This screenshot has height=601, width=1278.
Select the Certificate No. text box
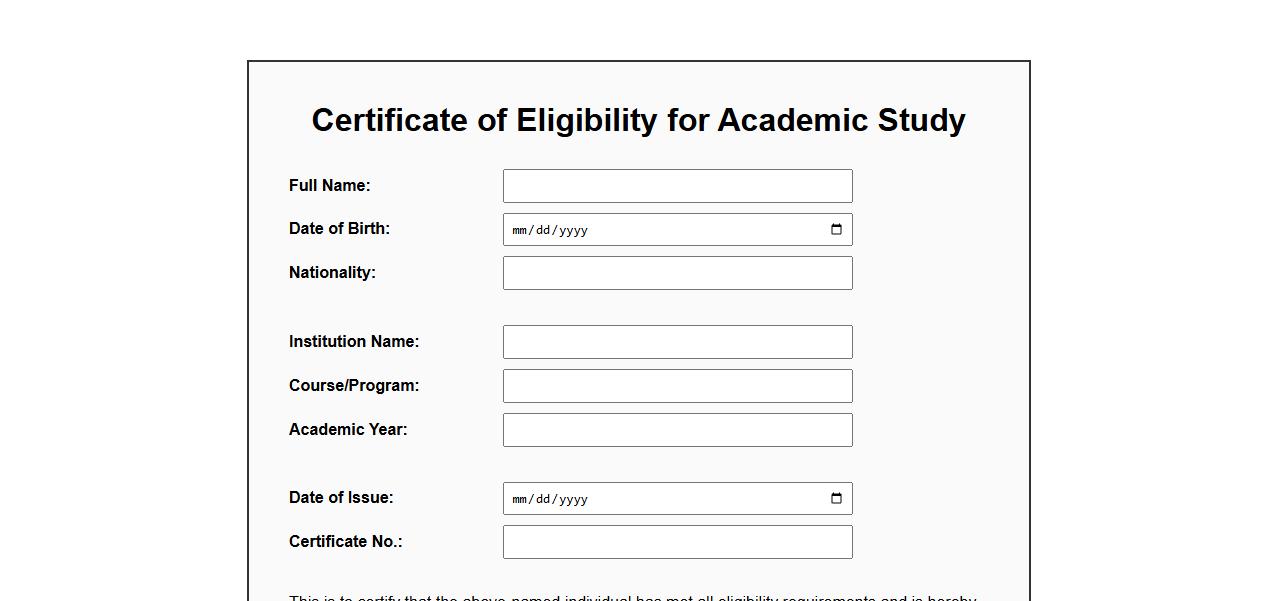677,542
